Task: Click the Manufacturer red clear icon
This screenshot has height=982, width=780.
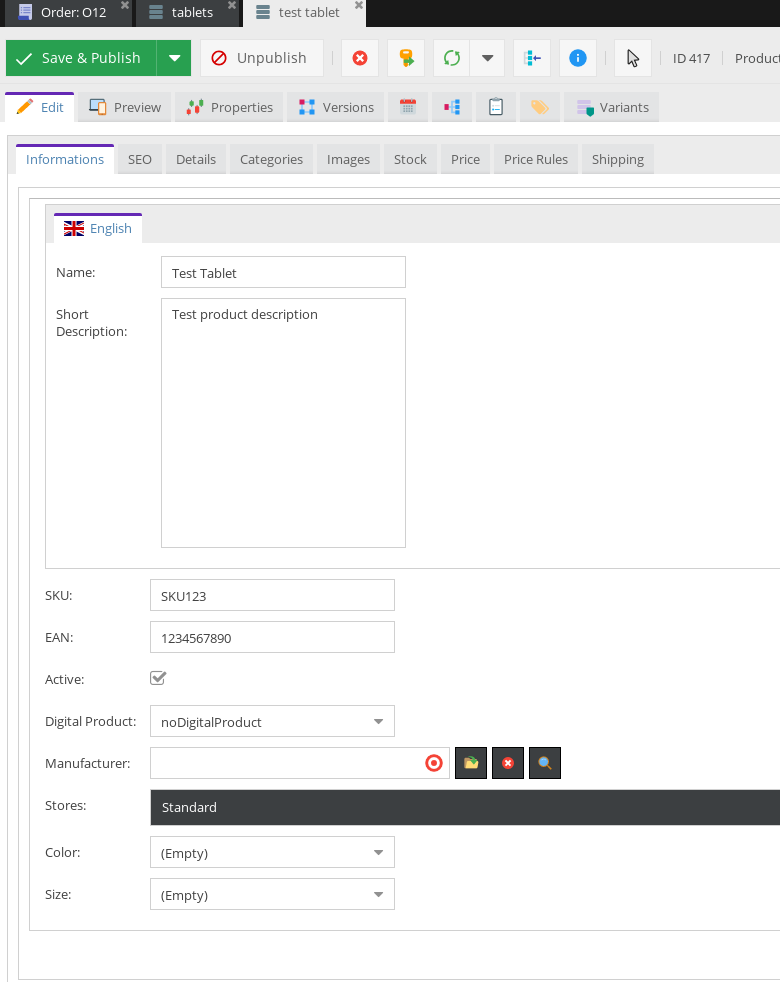Action: pos(508,763)
